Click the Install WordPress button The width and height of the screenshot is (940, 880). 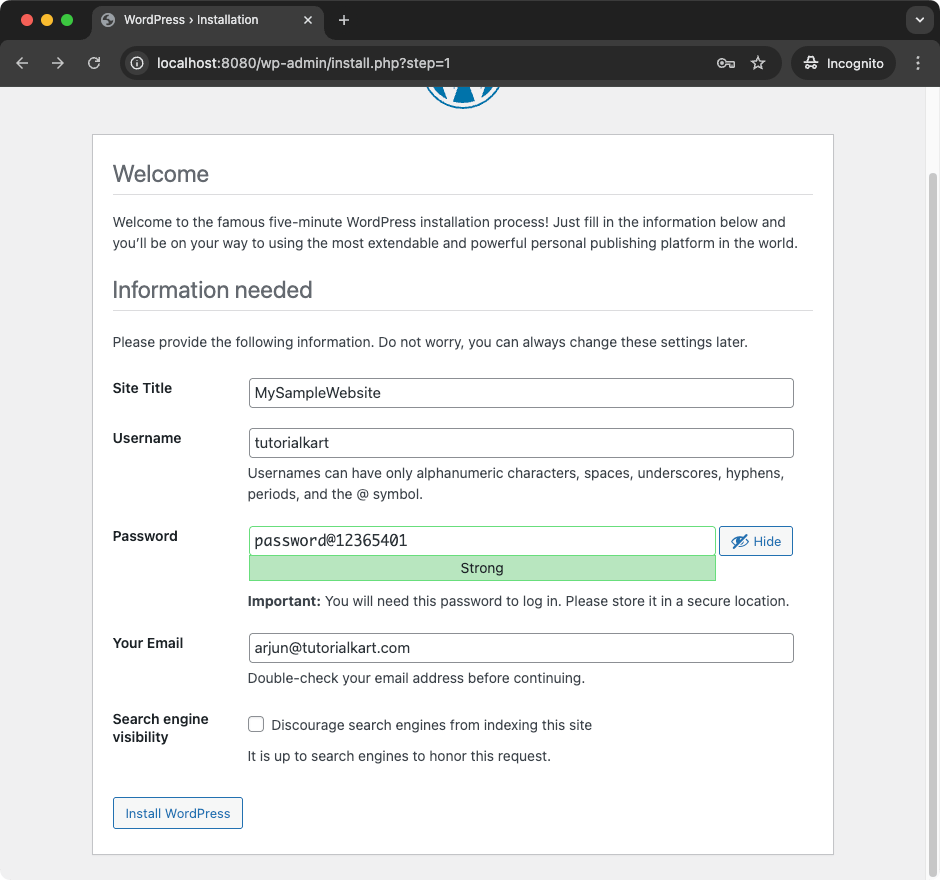point(177,813)
